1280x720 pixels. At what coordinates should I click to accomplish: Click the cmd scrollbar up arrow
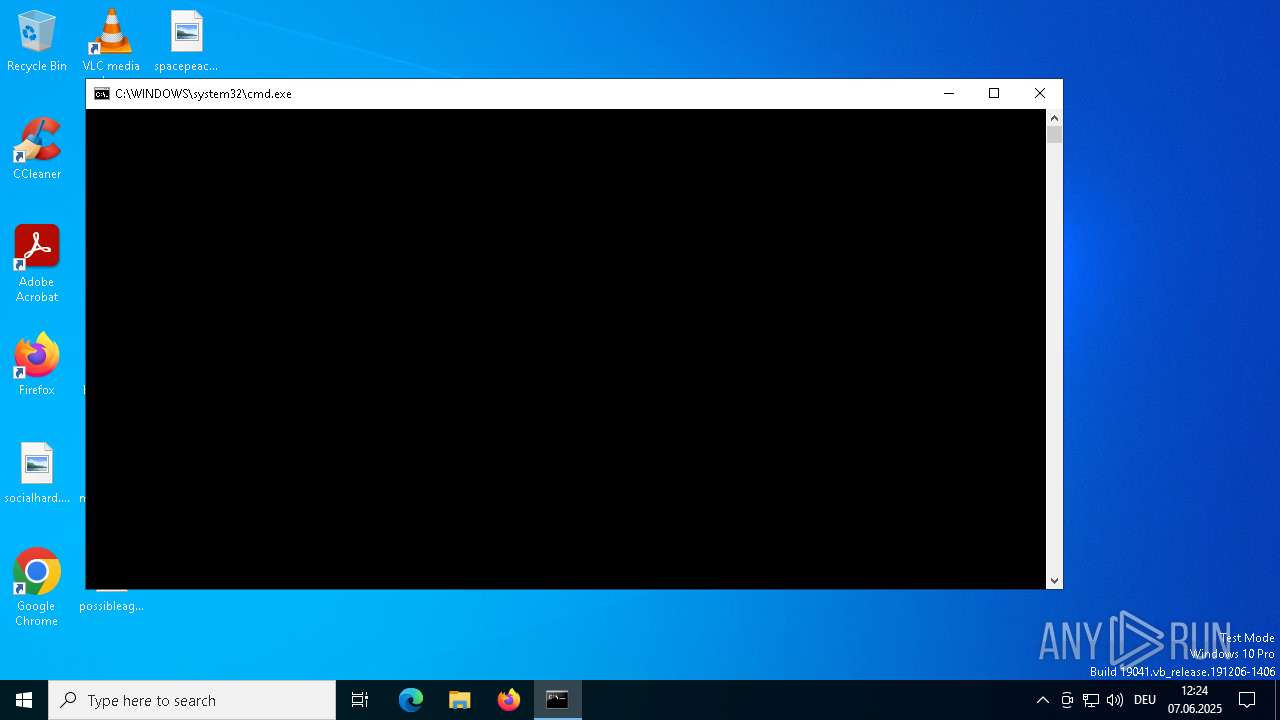(1054, 118)
